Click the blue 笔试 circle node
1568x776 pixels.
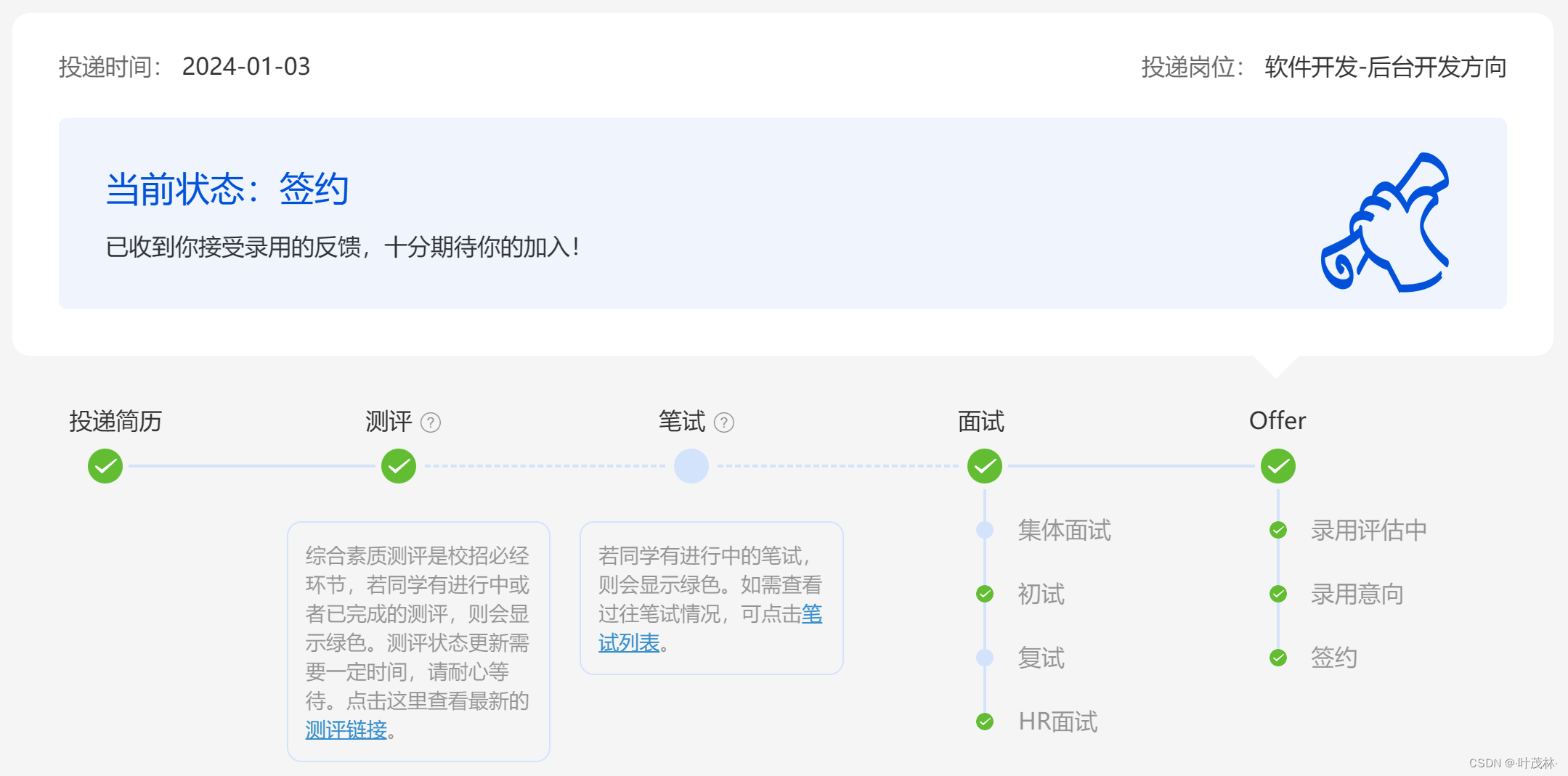(x=691, y=465)
